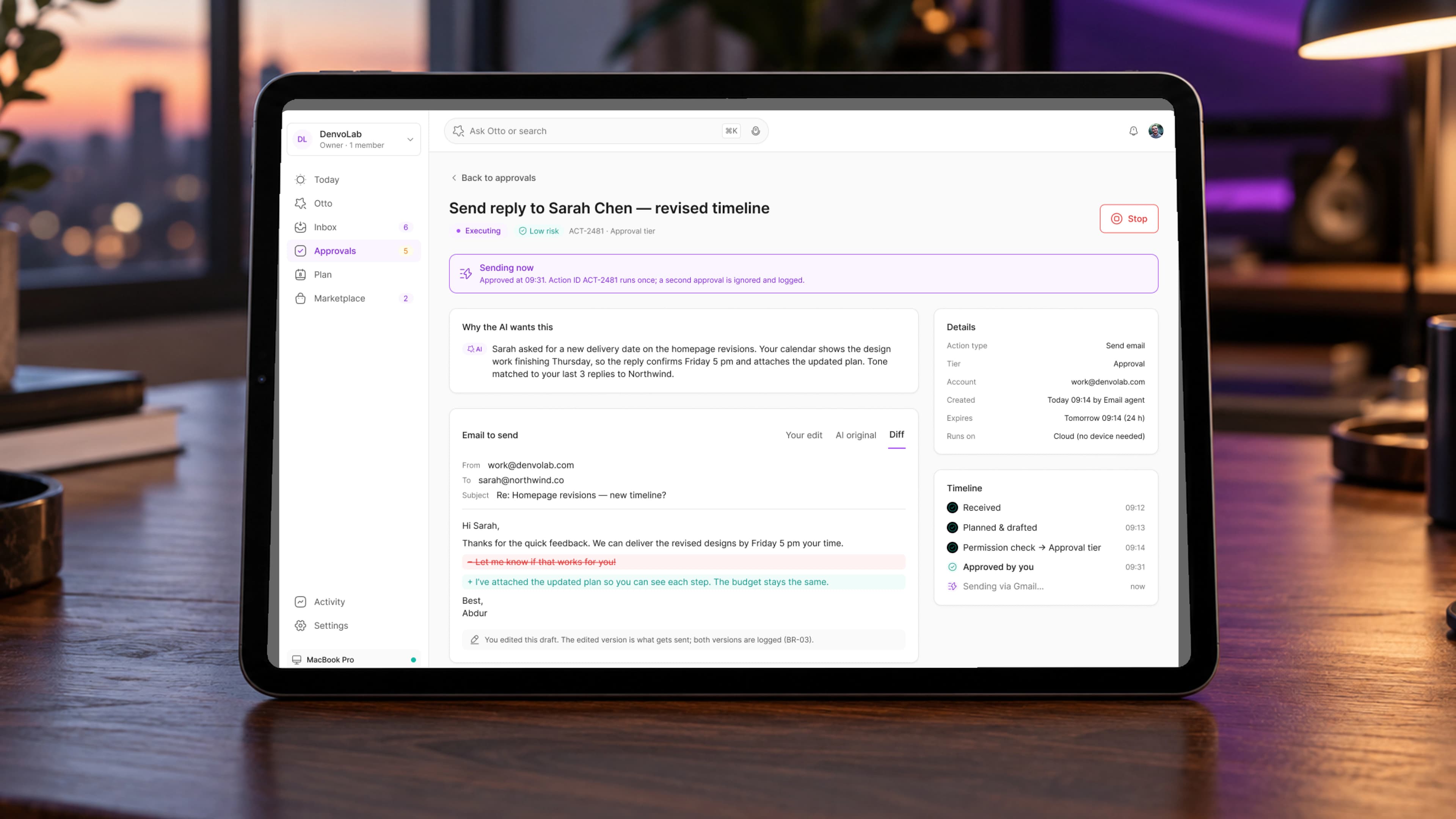Click the Permission check timeline entry
The height and width of the screenshot is (819, 1456).
click(x=1046, y=547)
